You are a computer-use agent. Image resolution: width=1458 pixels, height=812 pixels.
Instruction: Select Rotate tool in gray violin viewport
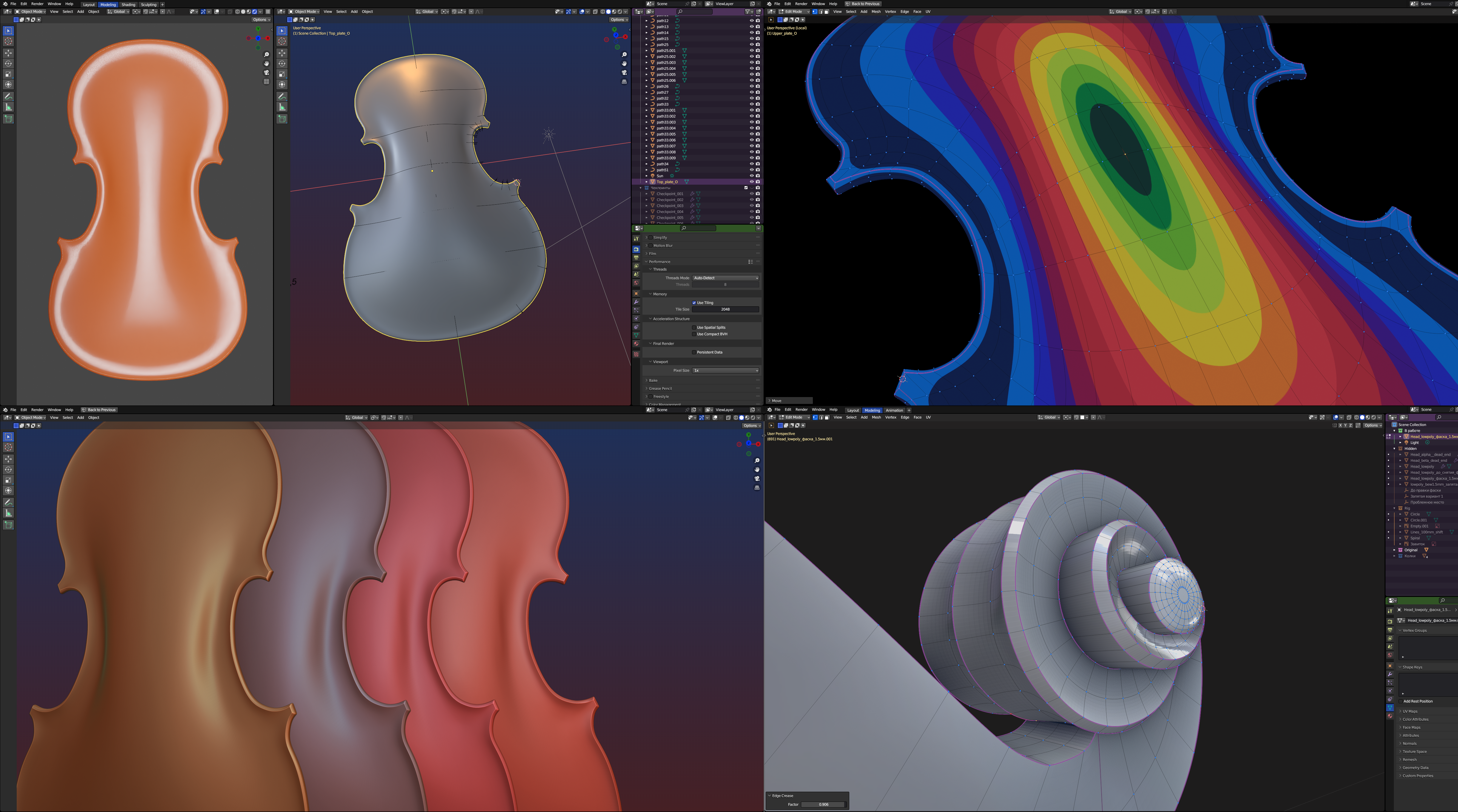tap(282, 63)
